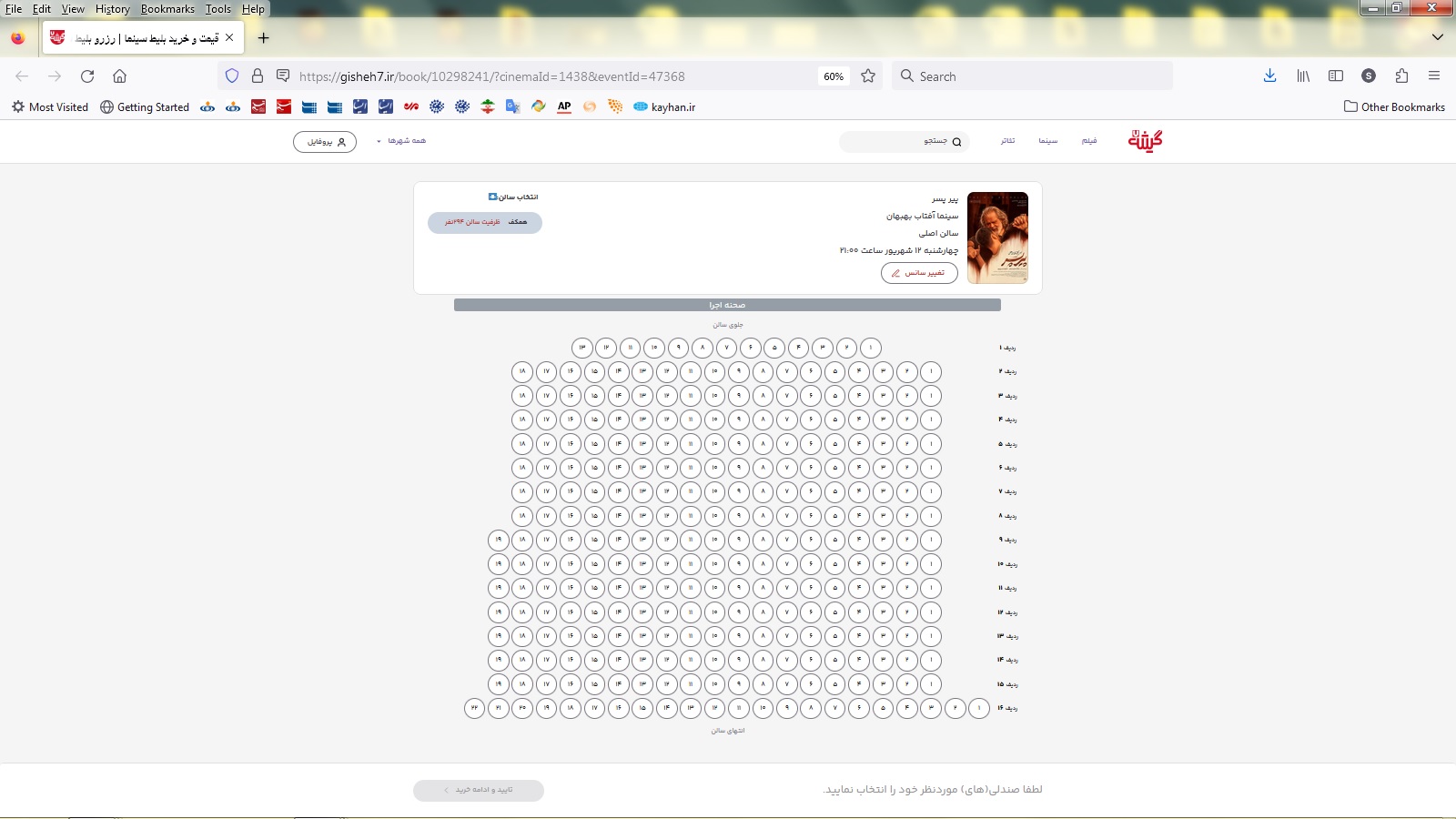Select seat 22 in row 16
1456x819 pixels.
pos(474,708)
